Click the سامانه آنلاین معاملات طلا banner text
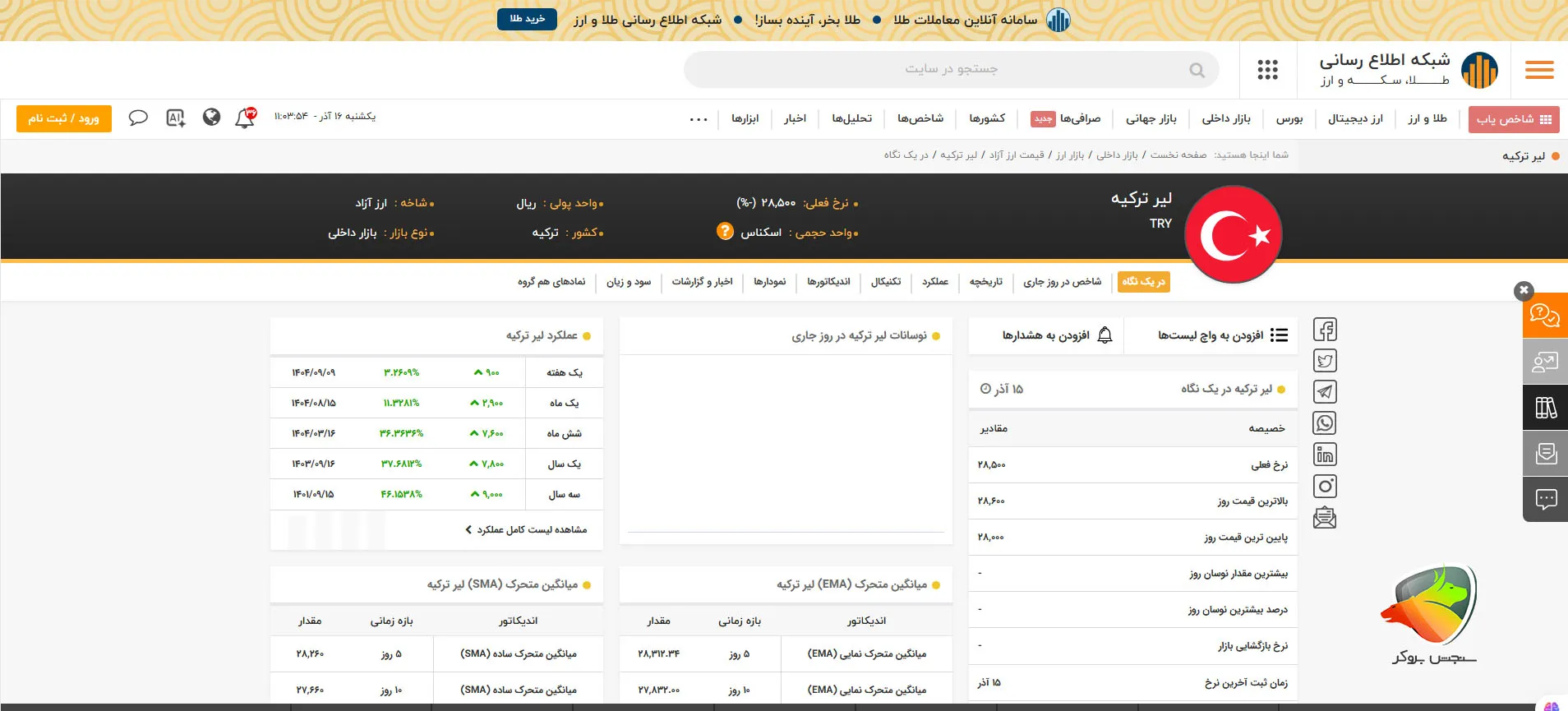The height and width of the screenshot is (711, 1568). (x=966, y=20)
